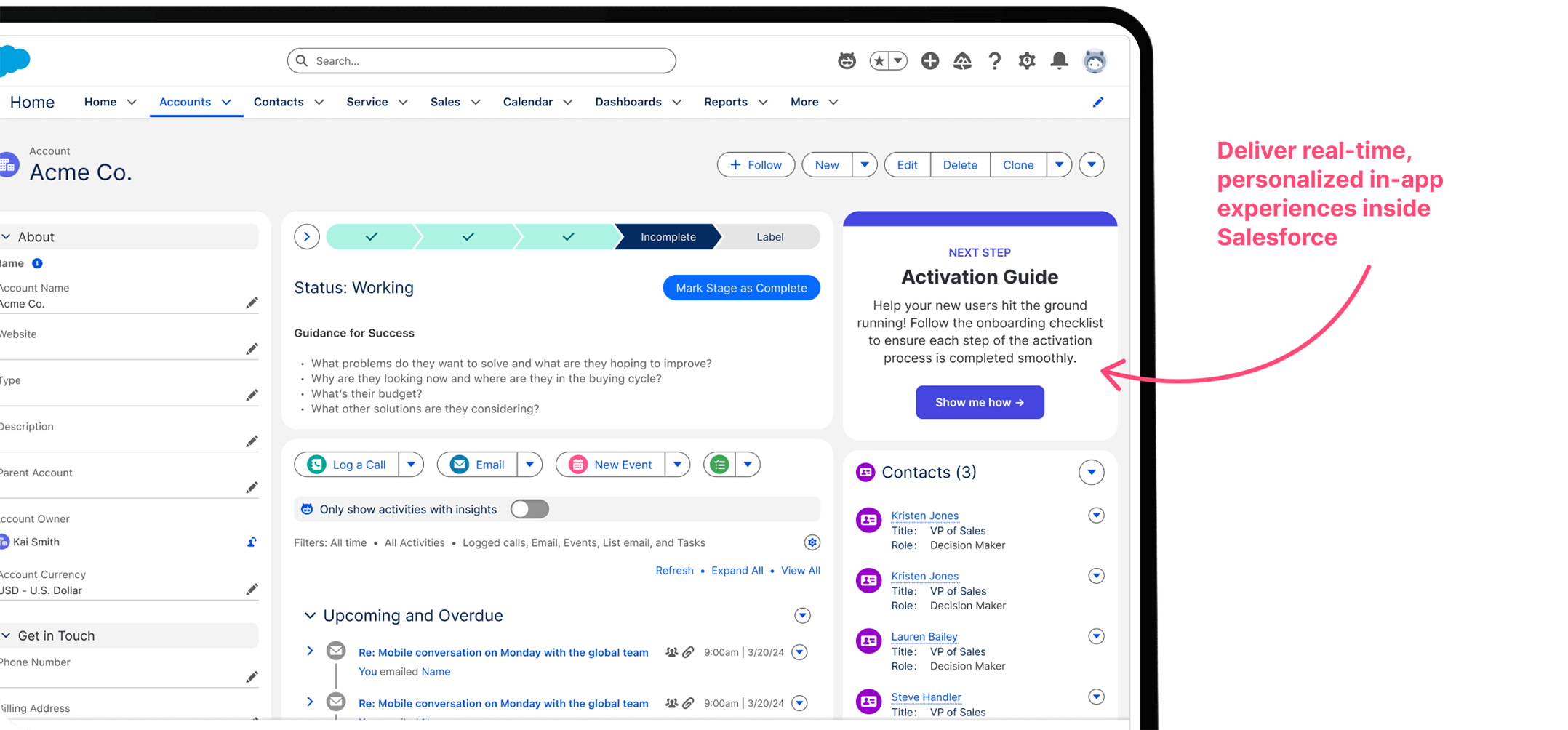Select the Incomplete path stage
Image resolution: width=1568 pixels, height=730 pixels.
click(x=668, y=237)
